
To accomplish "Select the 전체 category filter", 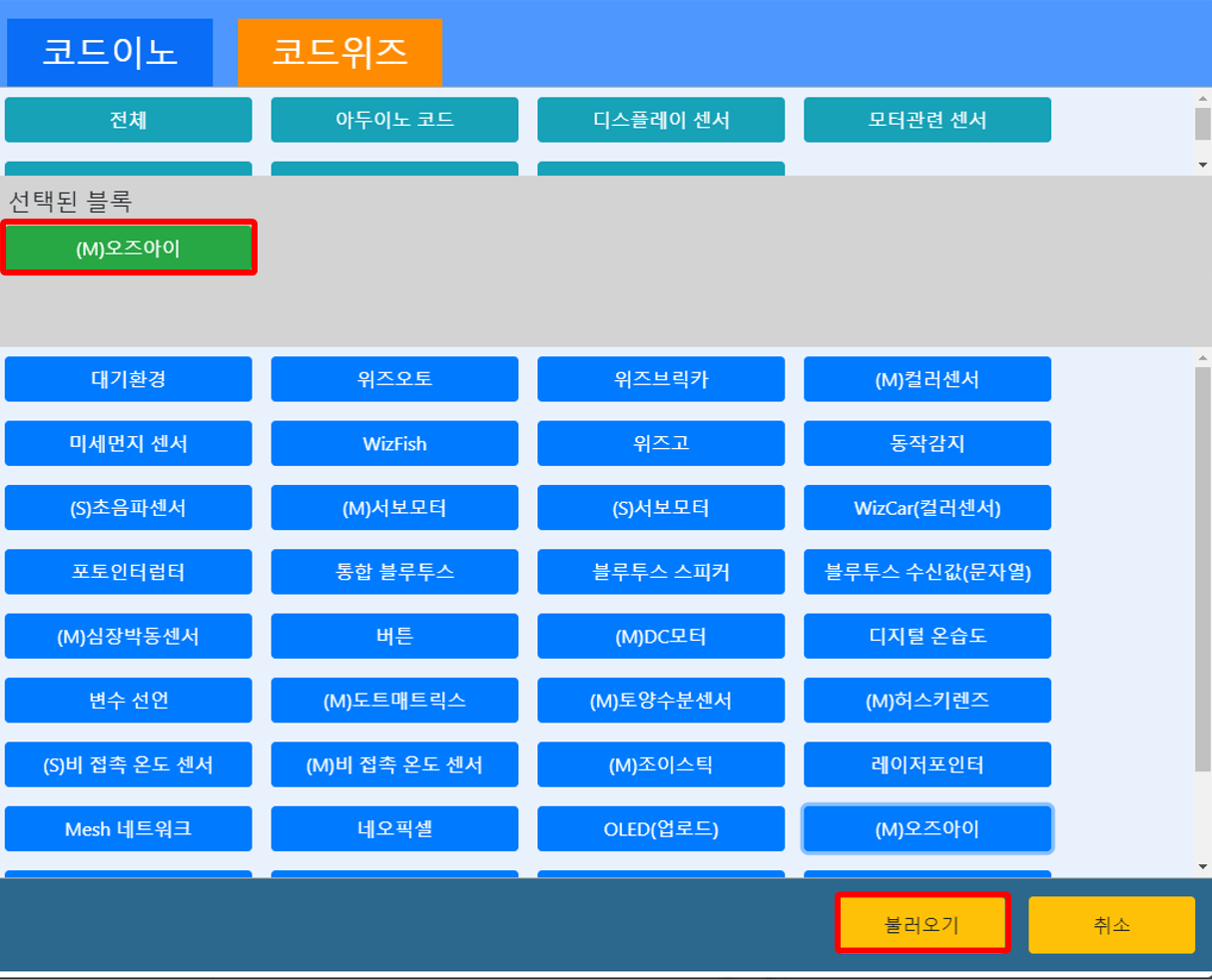I will (x=128, y=120).
